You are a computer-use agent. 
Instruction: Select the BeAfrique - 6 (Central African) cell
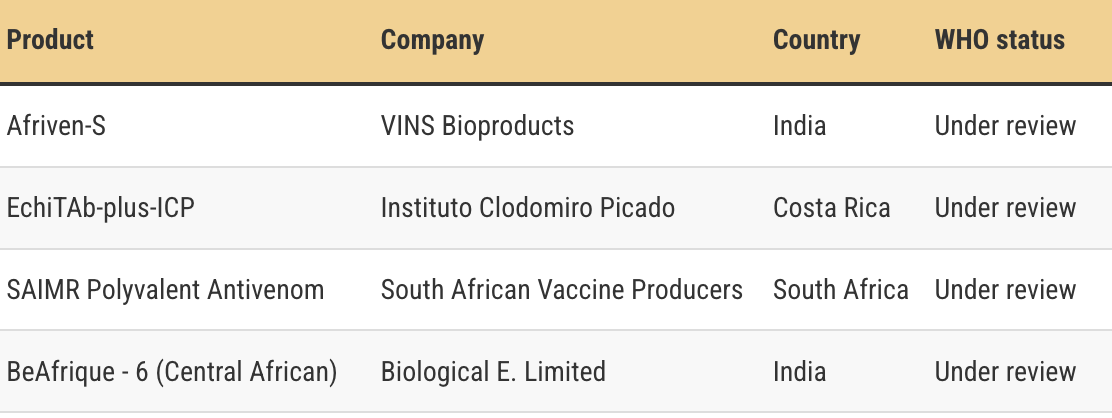pos(172,372)
